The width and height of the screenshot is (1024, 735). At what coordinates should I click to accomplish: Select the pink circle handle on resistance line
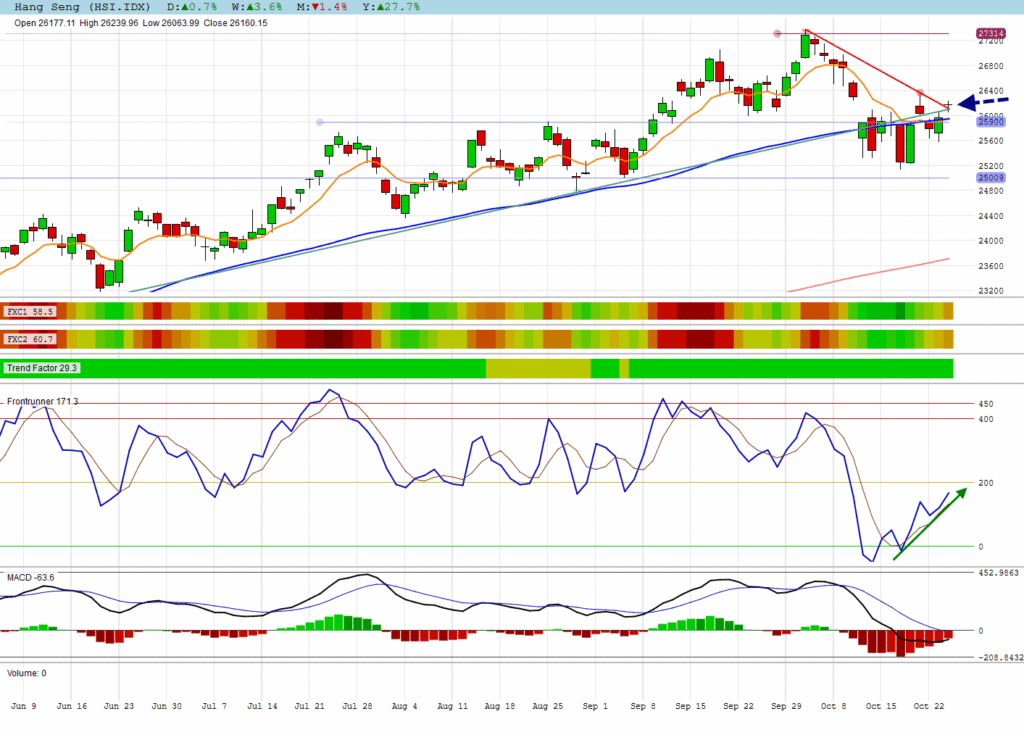(x=778, y=34)
